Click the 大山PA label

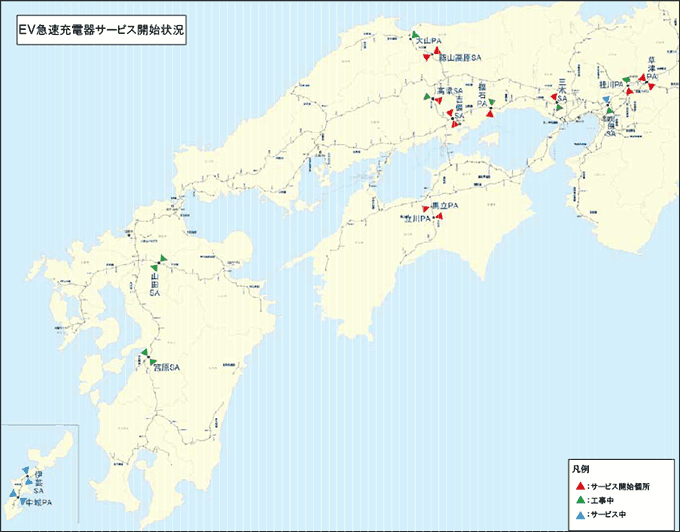[x=428, y=41]
